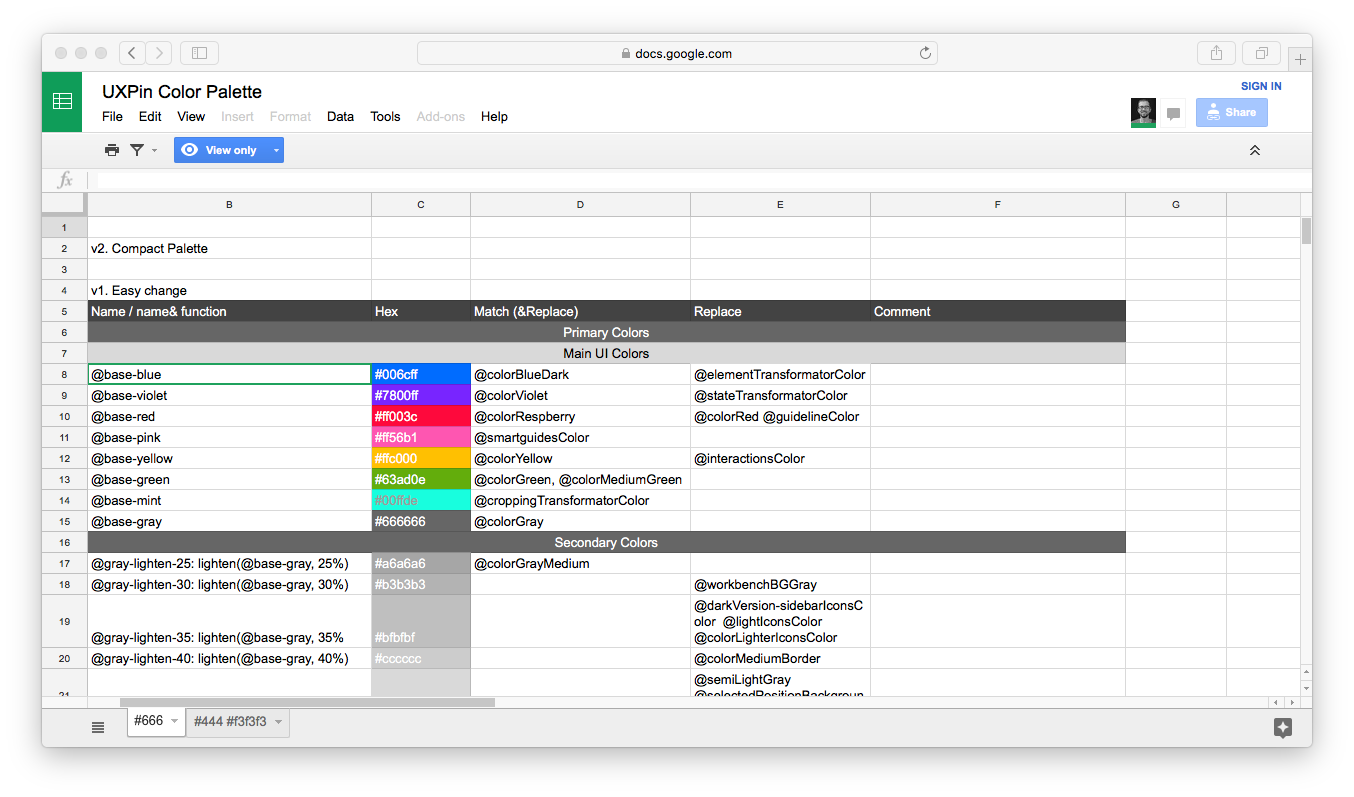This screenshot has width=1354, height=797.
Task: Click the title UXPin Color Palette
Action: pyautogui.click(x=182, y=92)
